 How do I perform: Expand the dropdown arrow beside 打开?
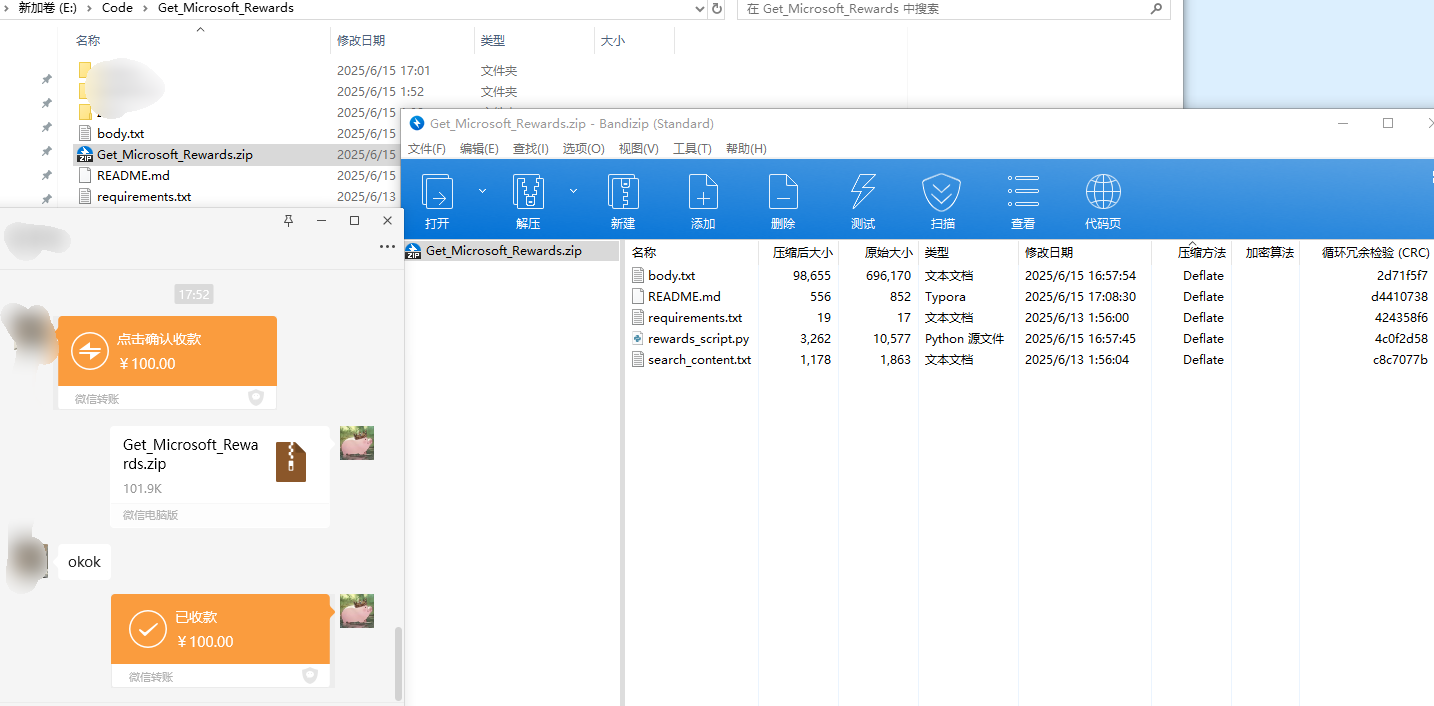(x=482, y=190)
